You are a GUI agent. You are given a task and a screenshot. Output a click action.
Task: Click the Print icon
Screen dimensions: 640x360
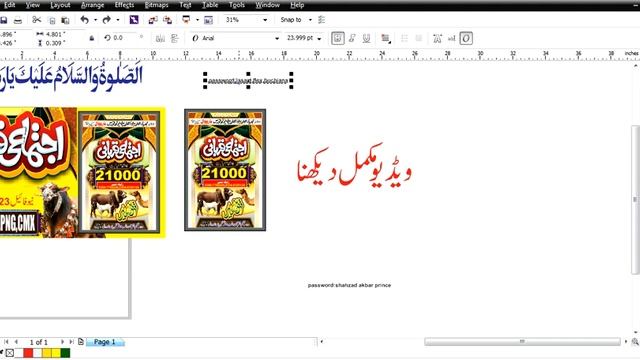(18, 20)
